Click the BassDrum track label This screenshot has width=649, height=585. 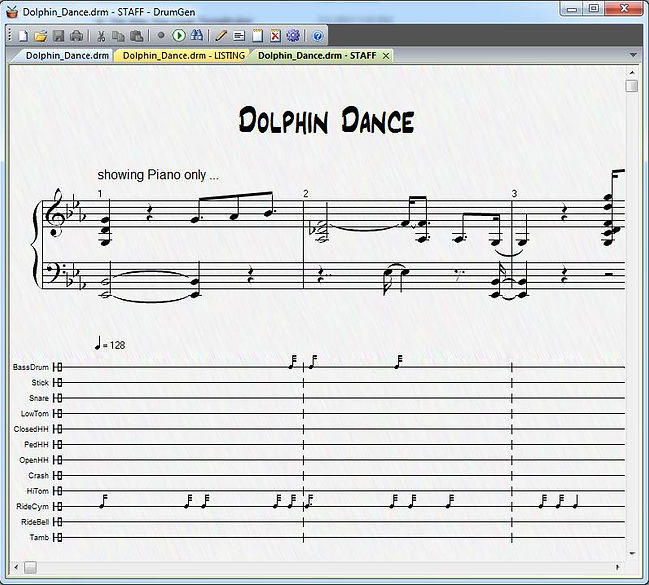coord(31,367)
